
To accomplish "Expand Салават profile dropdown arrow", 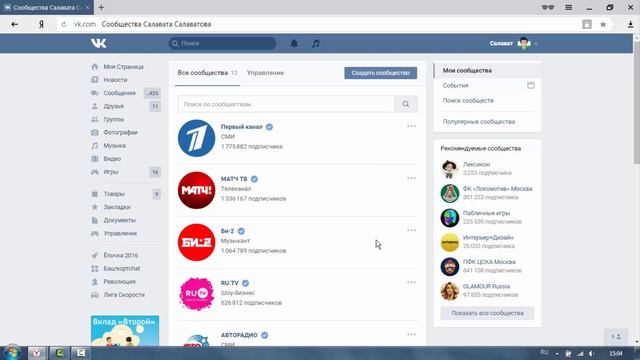I will [536, 44].
